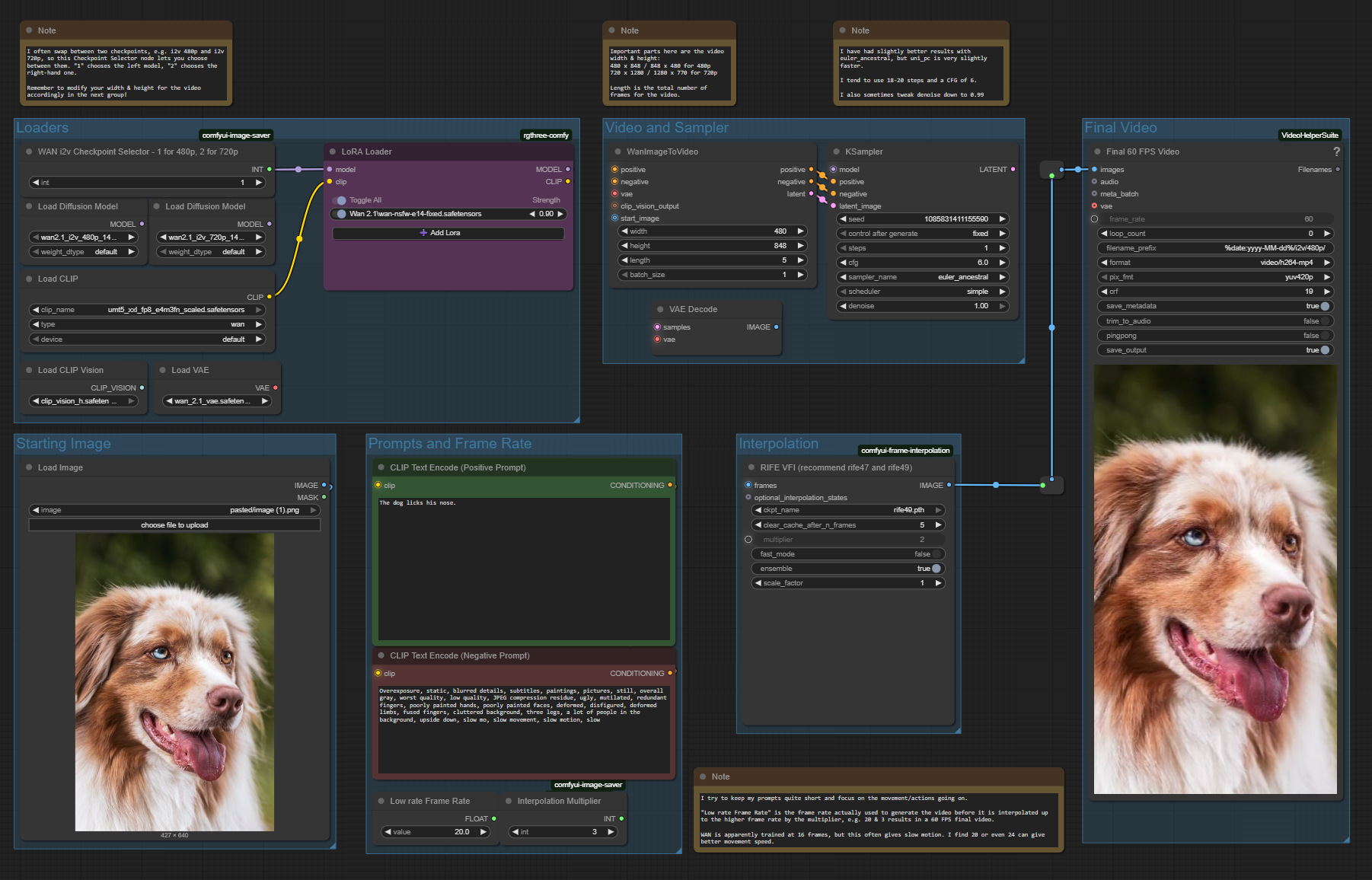Decrease WanImageToVideo width with the left arrow
The image size is (1372, 880).
(x=624, y=231)
